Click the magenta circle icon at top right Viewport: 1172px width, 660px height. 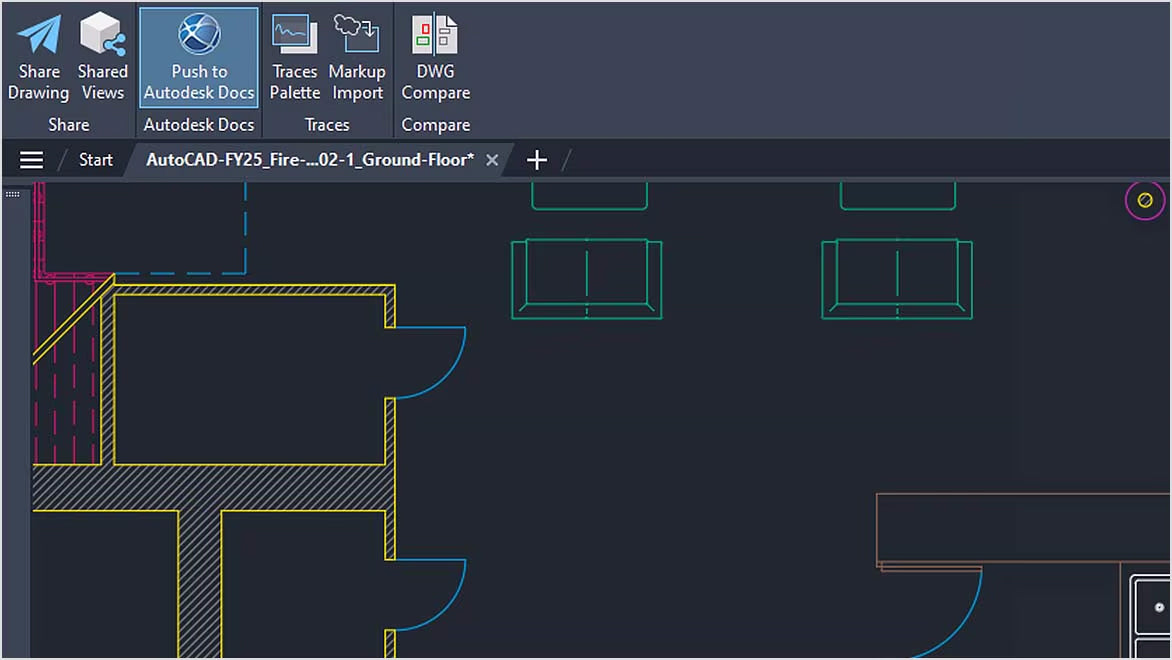tap(1145, 200)
